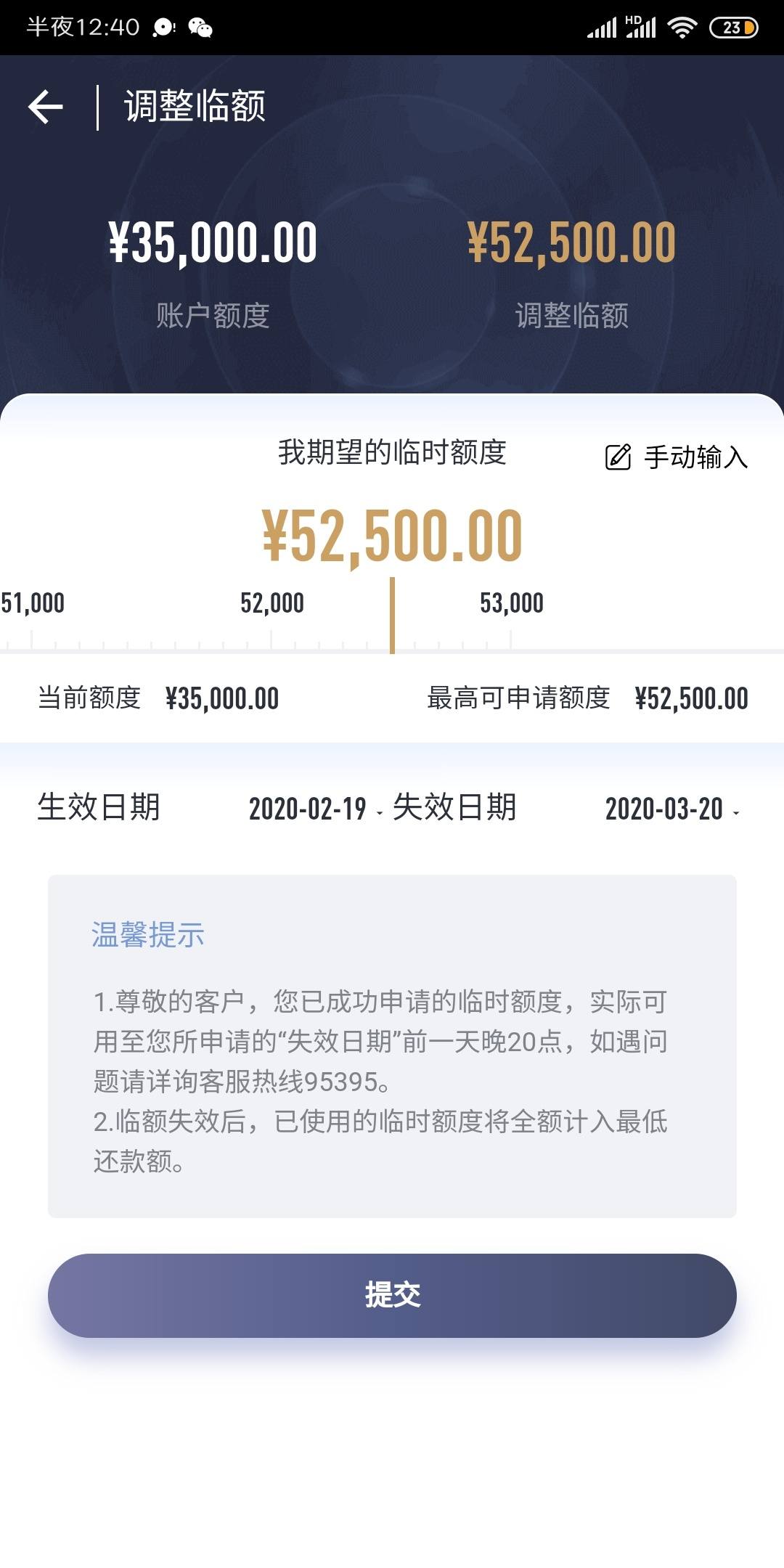
Task: Tap the gold slider indicator line
Action: coord(392,616)
